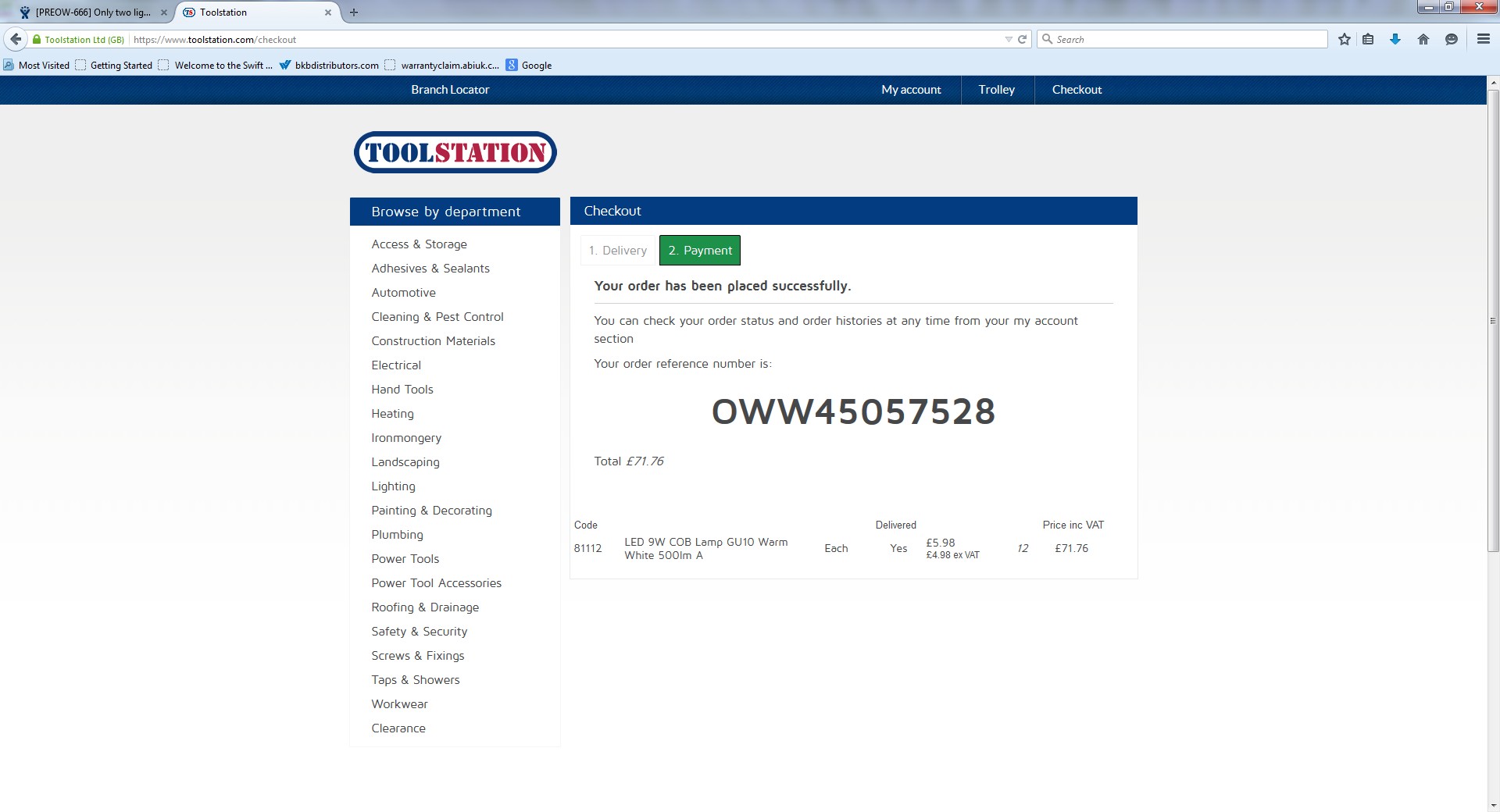Close the PREOW-666 tab
This screenshot has height=812, width=1500.
pos(163,12)
